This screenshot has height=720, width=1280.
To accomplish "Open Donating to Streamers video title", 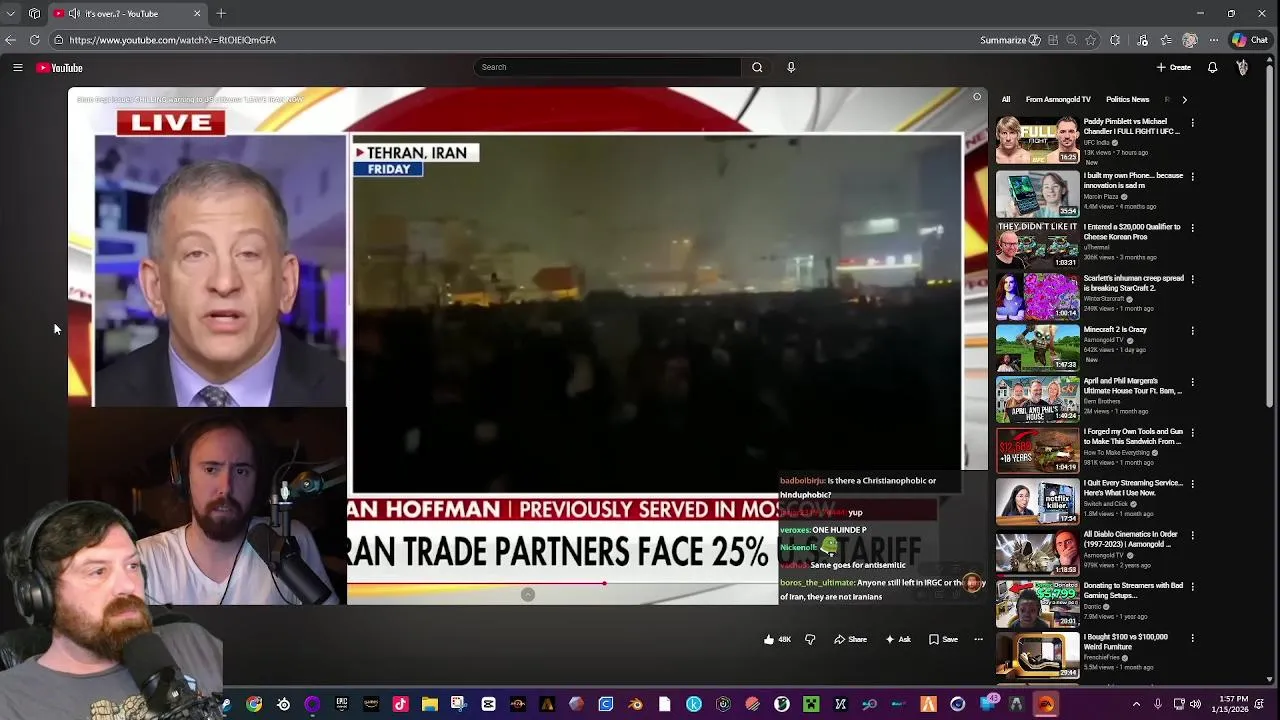I will pyautogui.click(x=1133, y=590).
